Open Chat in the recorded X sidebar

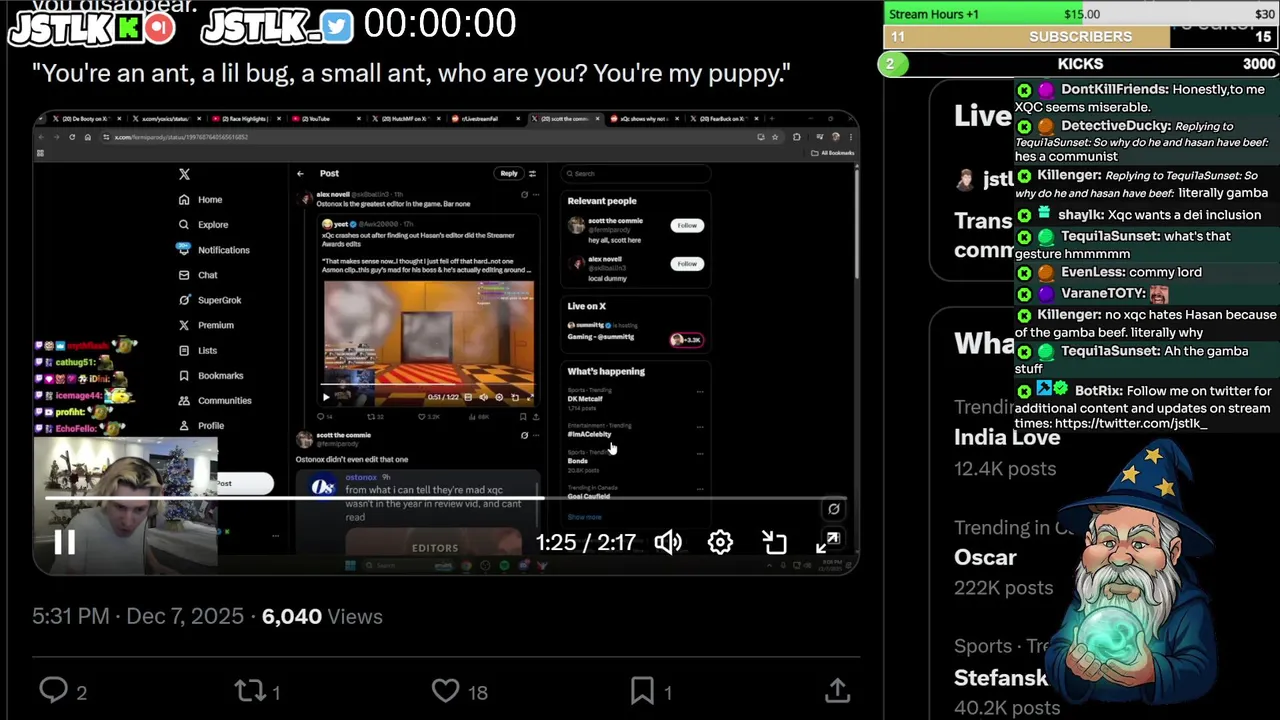click(197, 274)
